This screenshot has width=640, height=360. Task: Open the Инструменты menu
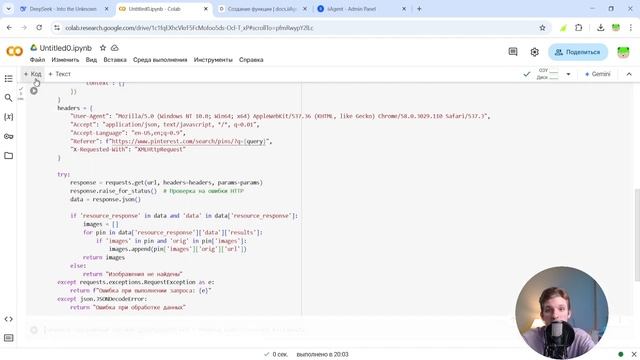coord(213,60)
